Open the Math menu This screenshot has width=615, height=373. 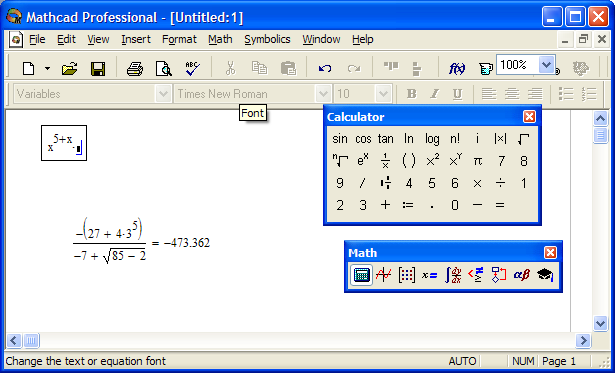click(x=220, y=39)
